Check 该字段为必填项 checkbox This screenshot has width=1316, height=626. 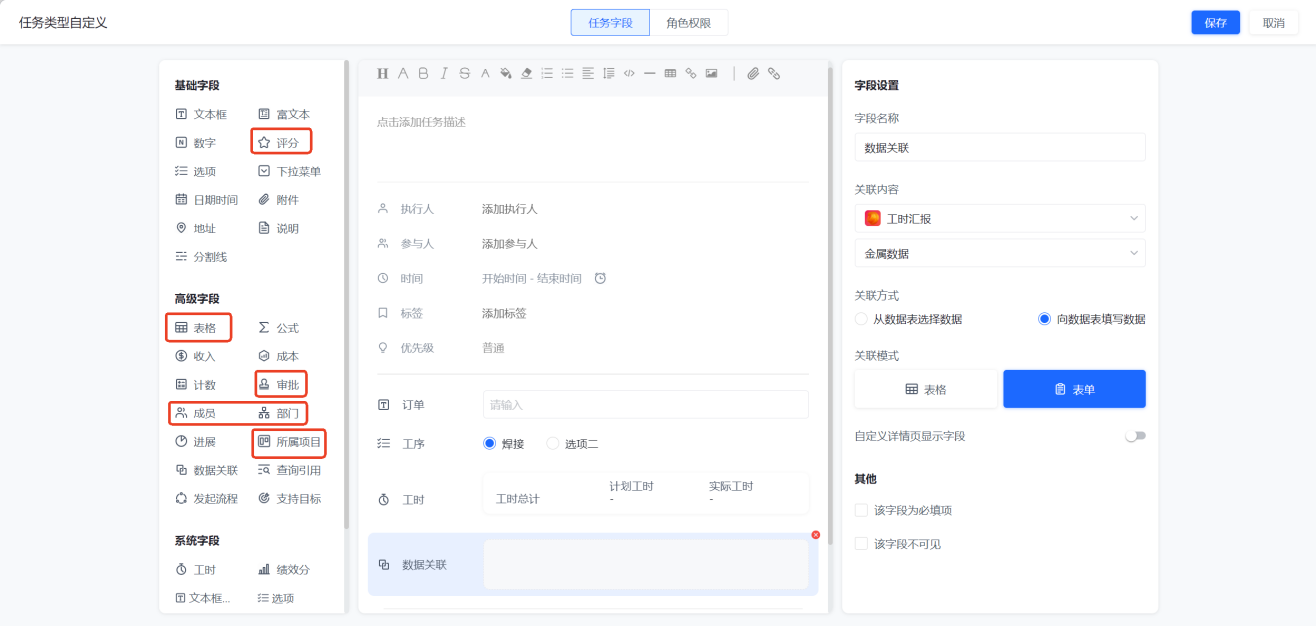point(861,510)
